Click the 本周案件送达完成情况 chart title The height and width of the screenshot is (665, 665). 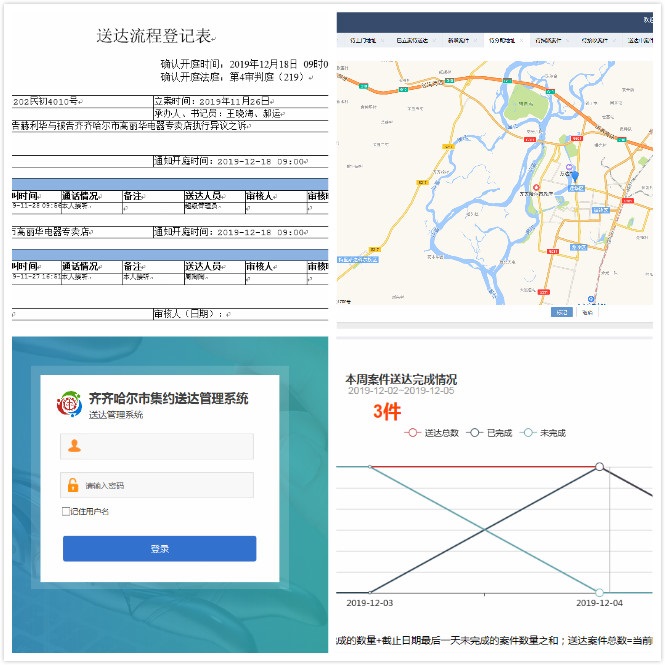click(401, 379)
